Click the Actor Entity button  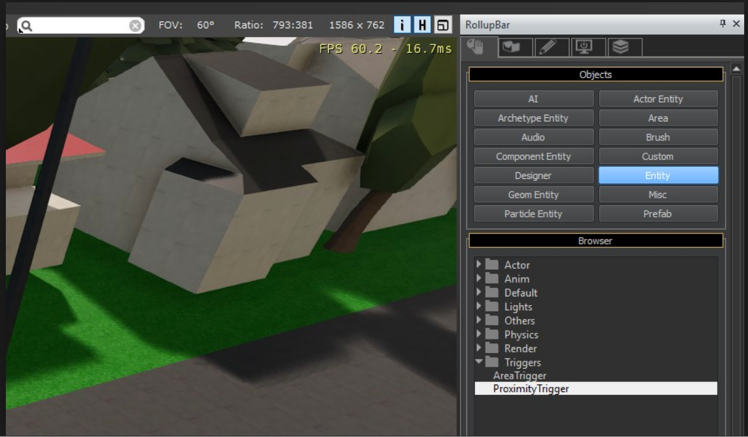[x=658, y=99]
